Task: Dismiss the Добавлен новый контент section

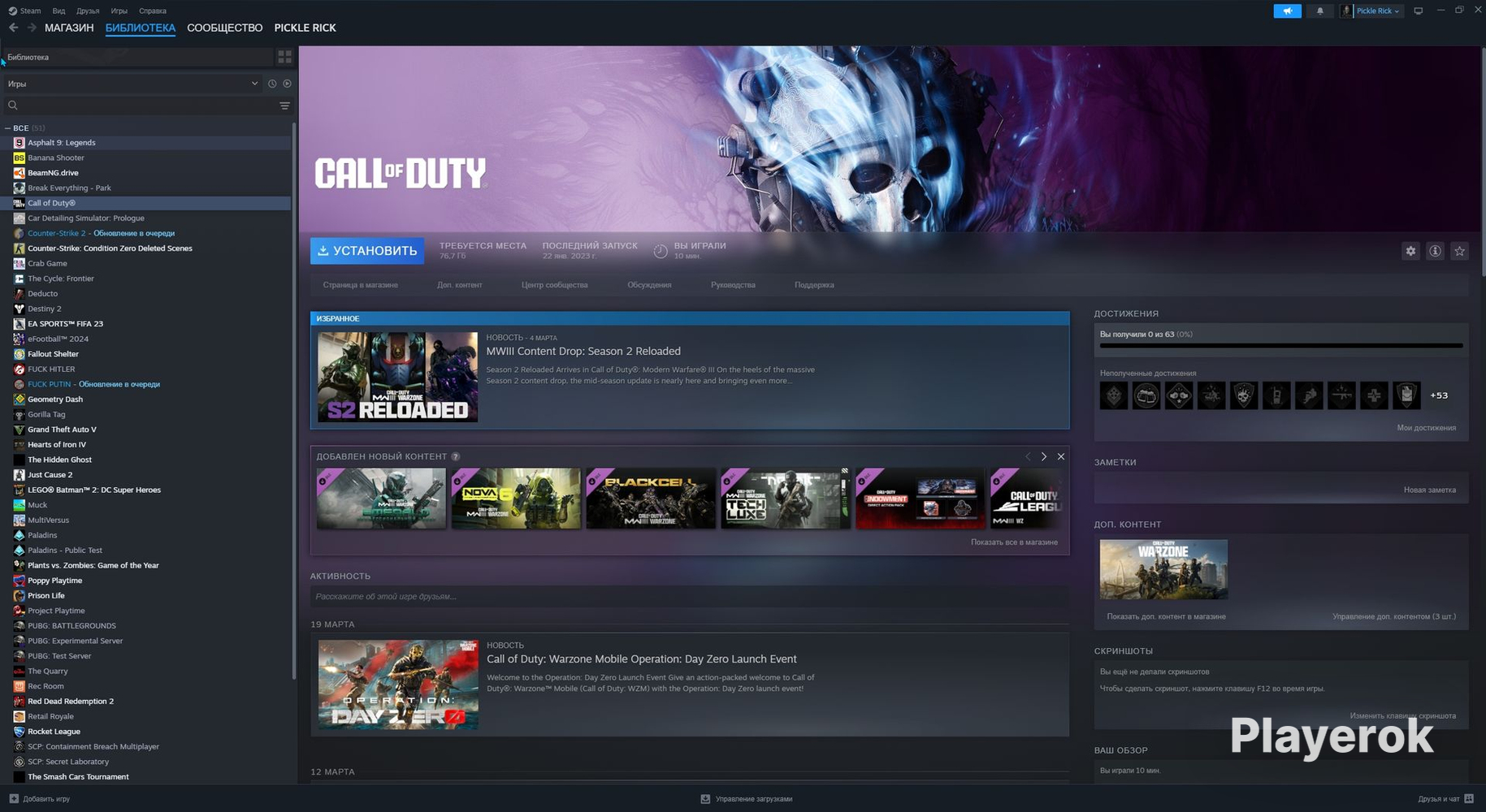Action: coord(1060,456)
